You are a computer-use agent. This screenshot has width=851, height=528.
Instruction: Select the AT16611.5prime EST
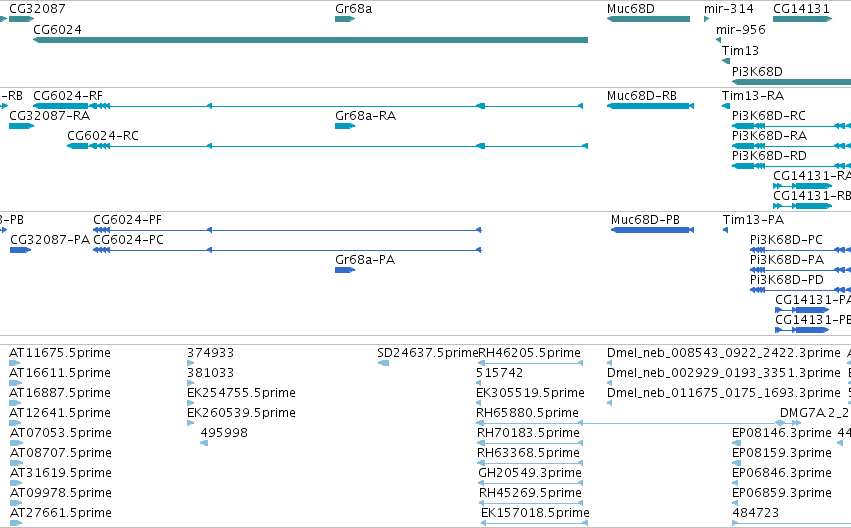tap(15, 383)
